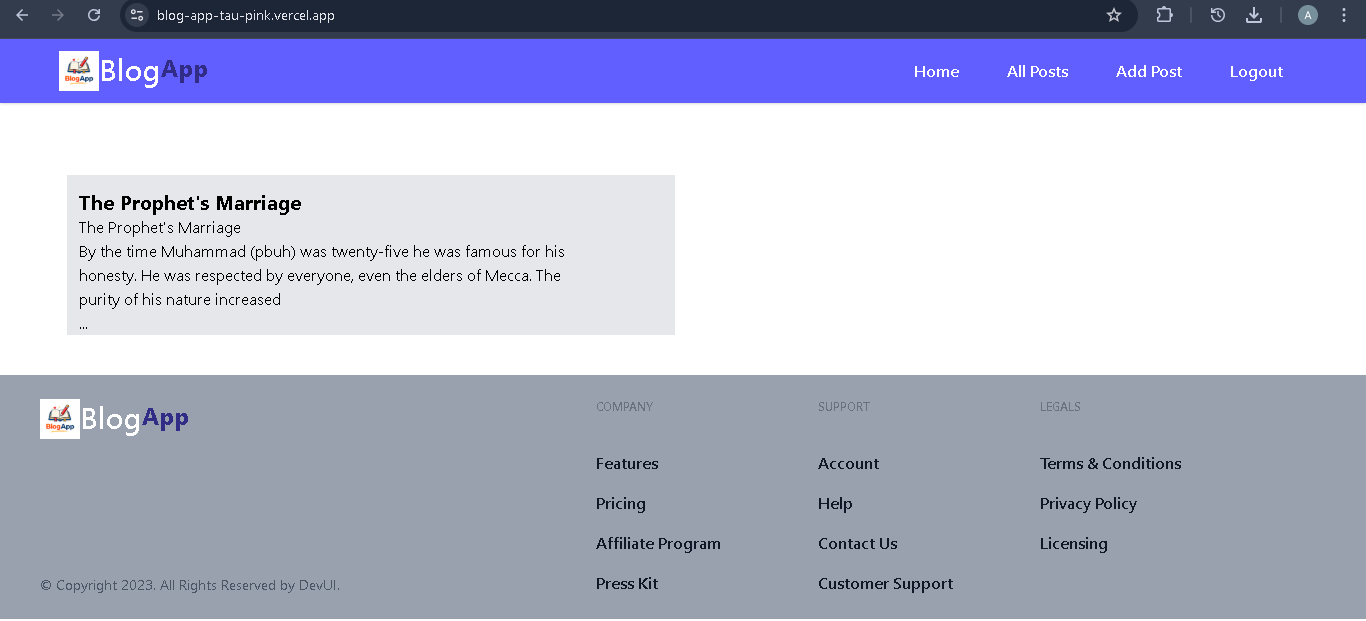The height and width of the screenshot is (621, 1366).
Task: Open Terms & Conditions footer link
Action: point(1110,464)
